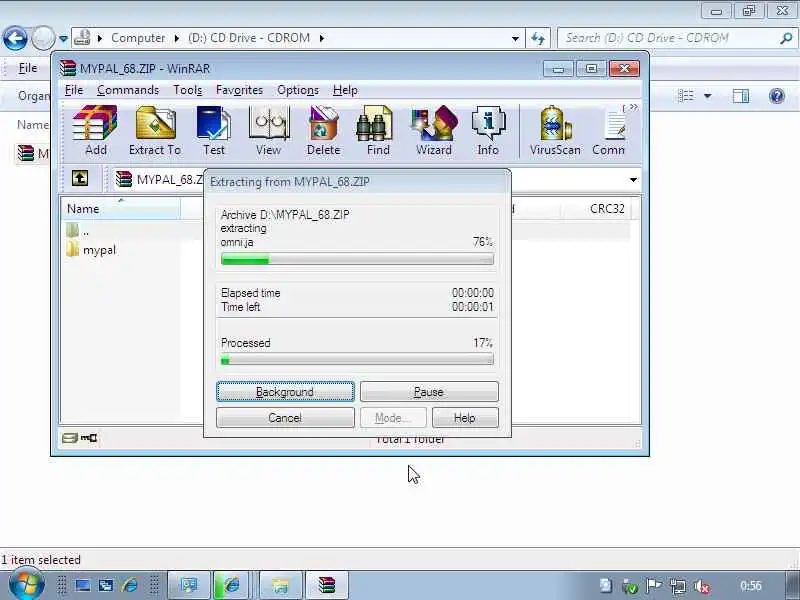800x600 pixels.
Task: Click the Explorer change view icon
Action: tap(686, 96)
